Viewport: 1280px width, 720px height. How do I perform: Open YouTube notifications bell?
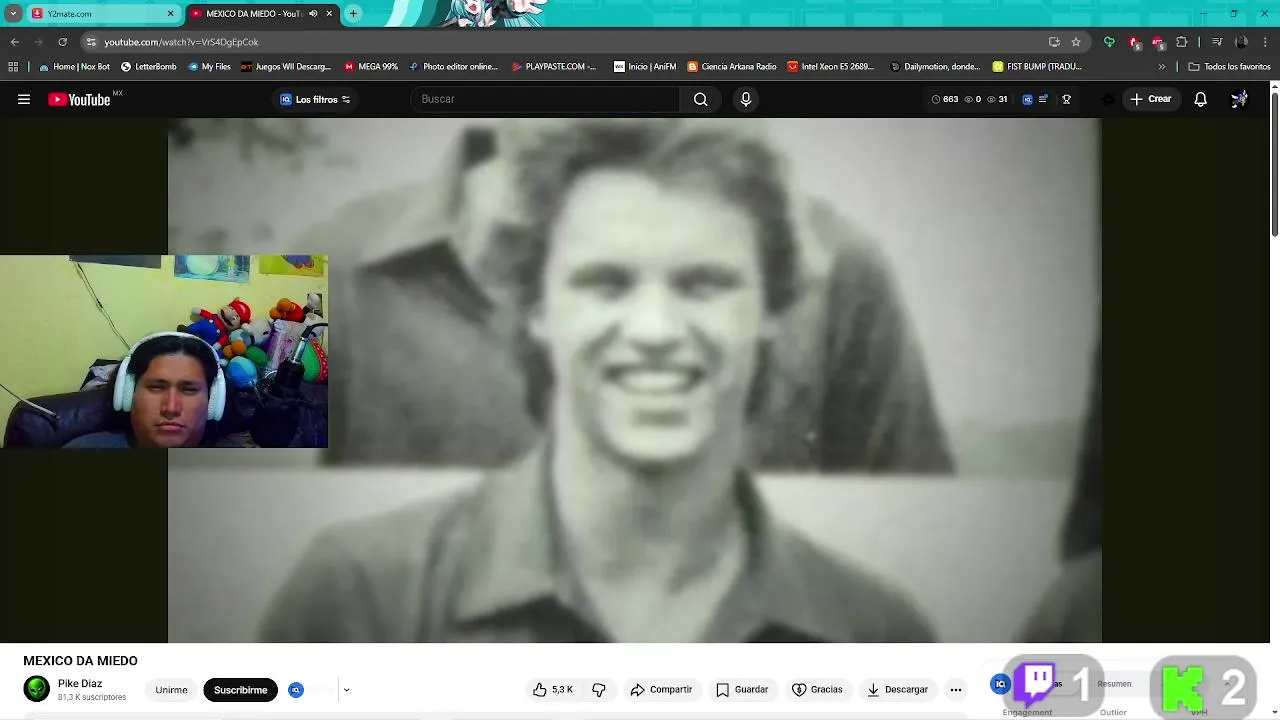1201,99
